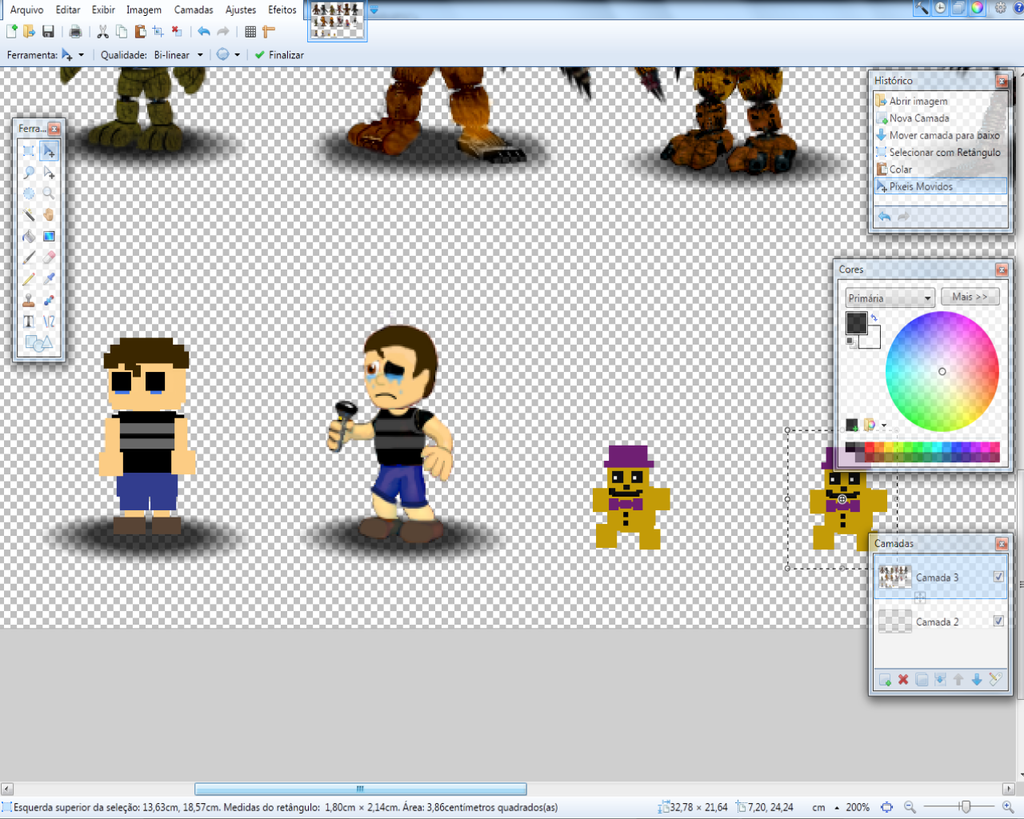Viewport: 1024px width, 819px height.
Task: Select the Color Picker eyedropper tool
Action: pos(49,279)
